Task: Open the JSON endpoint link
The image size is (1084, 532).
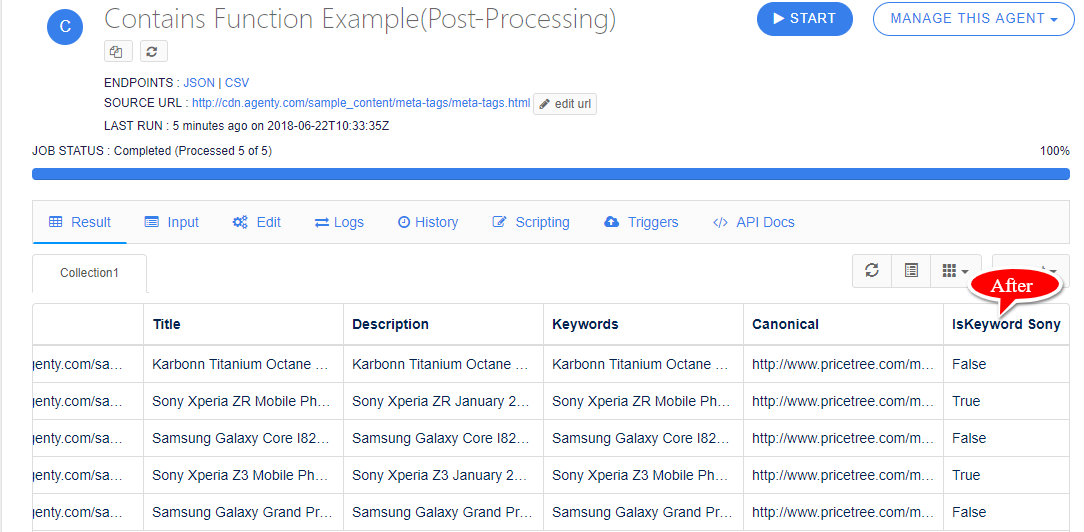Action: click(199, 82)
